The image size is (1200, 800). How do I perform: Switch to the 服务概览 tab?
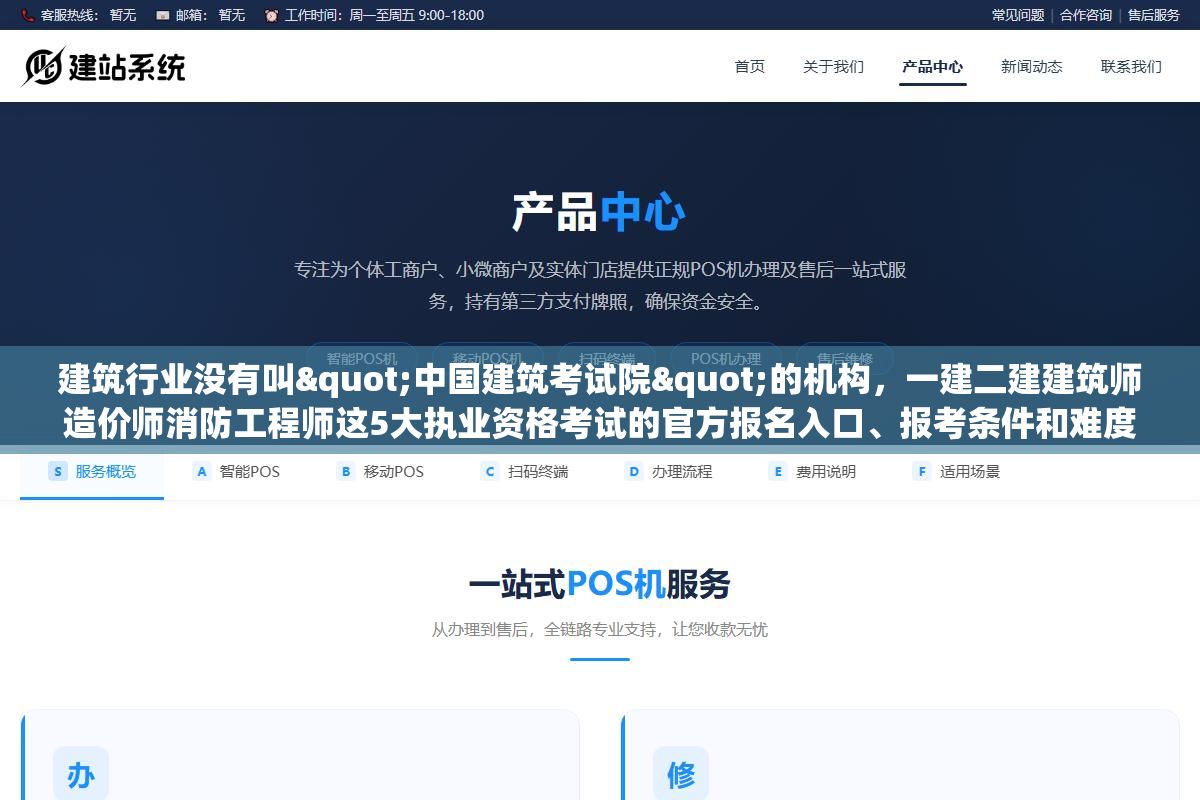[92, 472]
